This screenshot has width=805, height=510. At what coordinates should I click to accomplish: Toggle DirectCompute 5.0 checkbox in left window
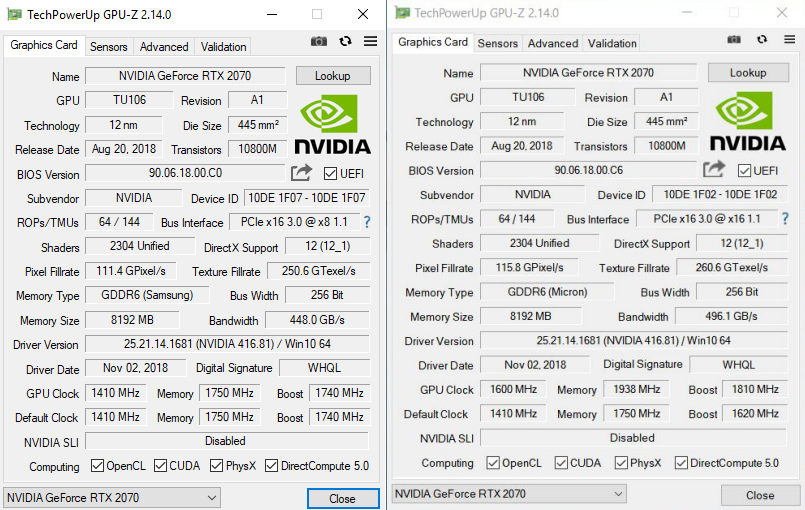[x=272, y=465]
